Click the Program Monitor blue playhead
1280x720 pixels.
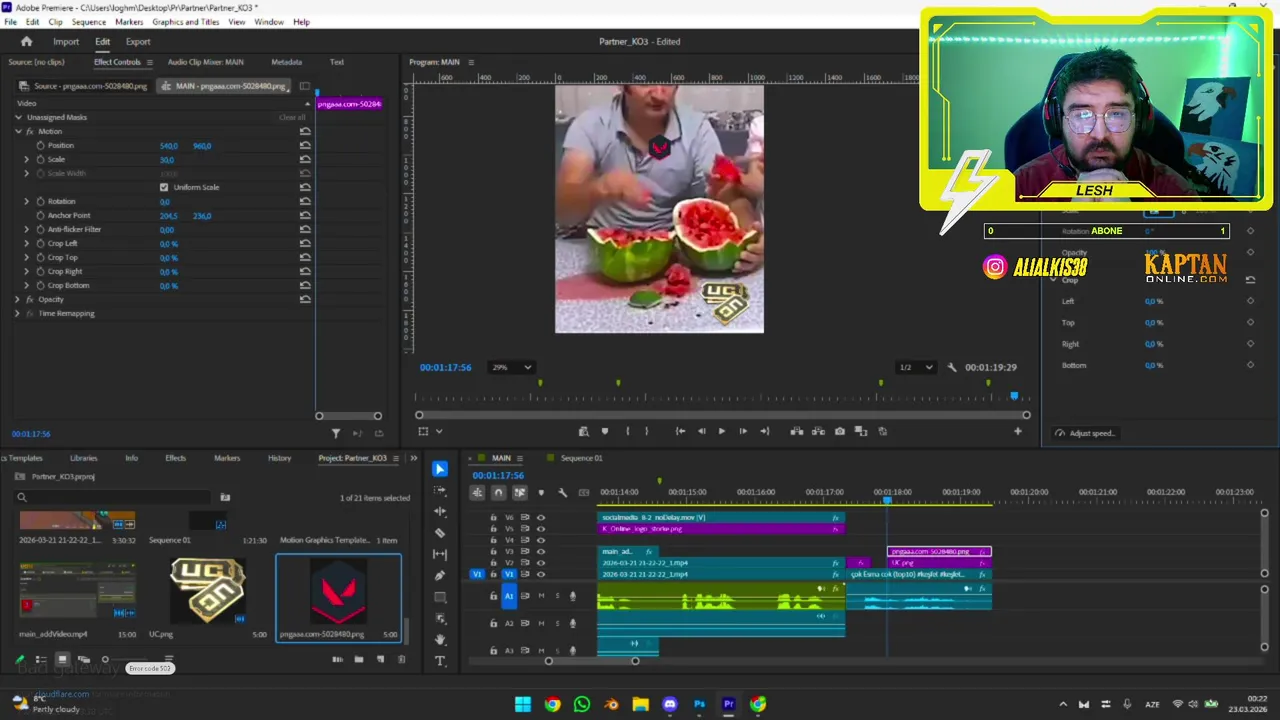[x=1014, y=396]
